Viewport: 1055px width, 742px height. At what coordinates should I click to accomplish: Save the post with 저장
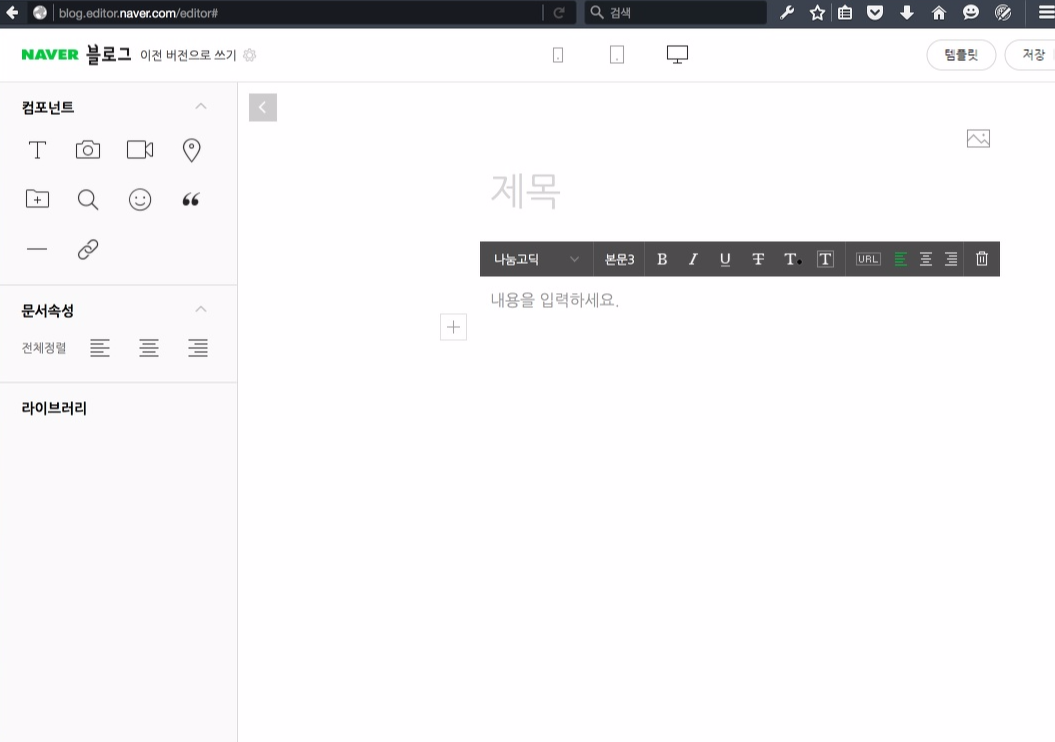[x=1034, y=55]
